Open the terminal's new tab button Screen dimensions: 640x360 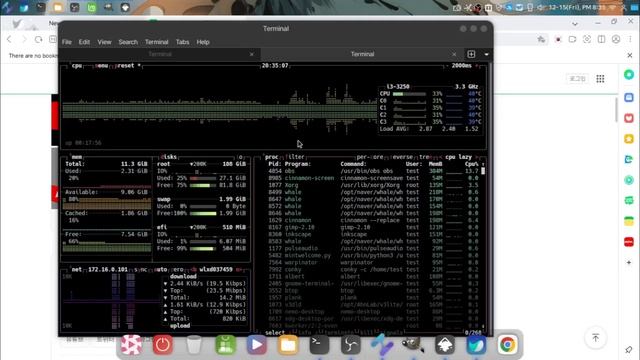pos(471,54)
